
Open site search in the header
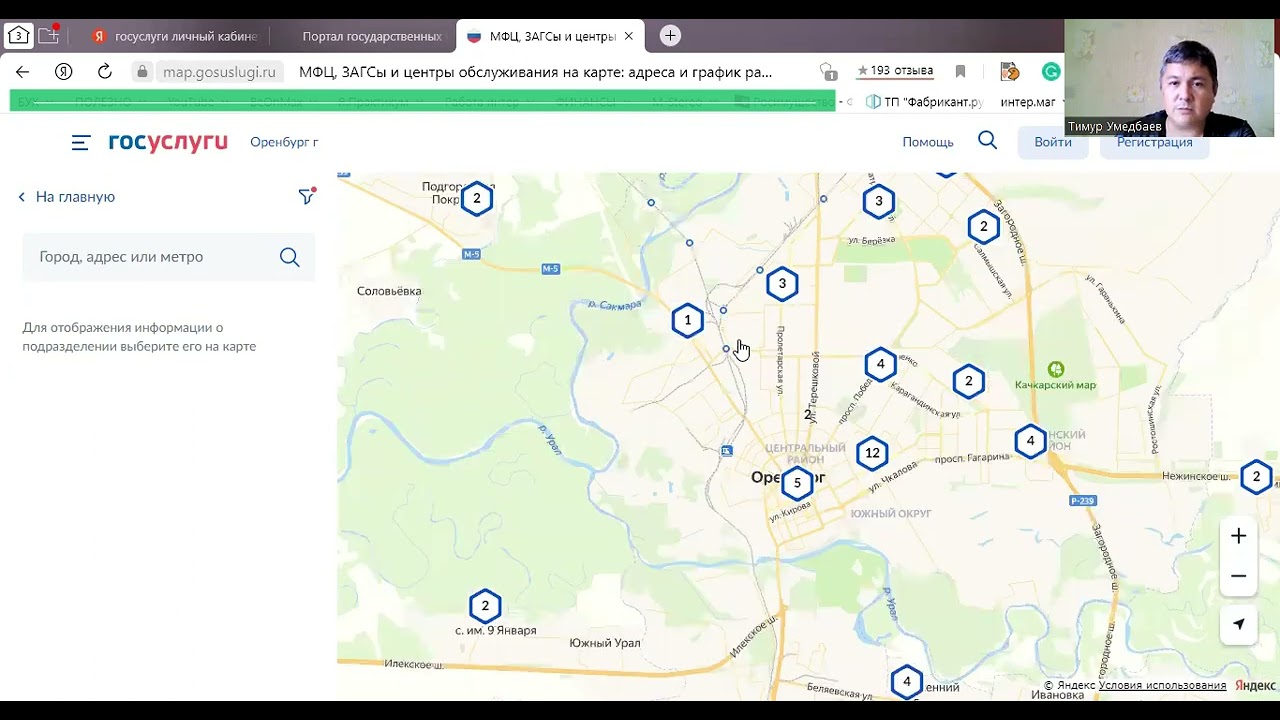pos(987,141)
